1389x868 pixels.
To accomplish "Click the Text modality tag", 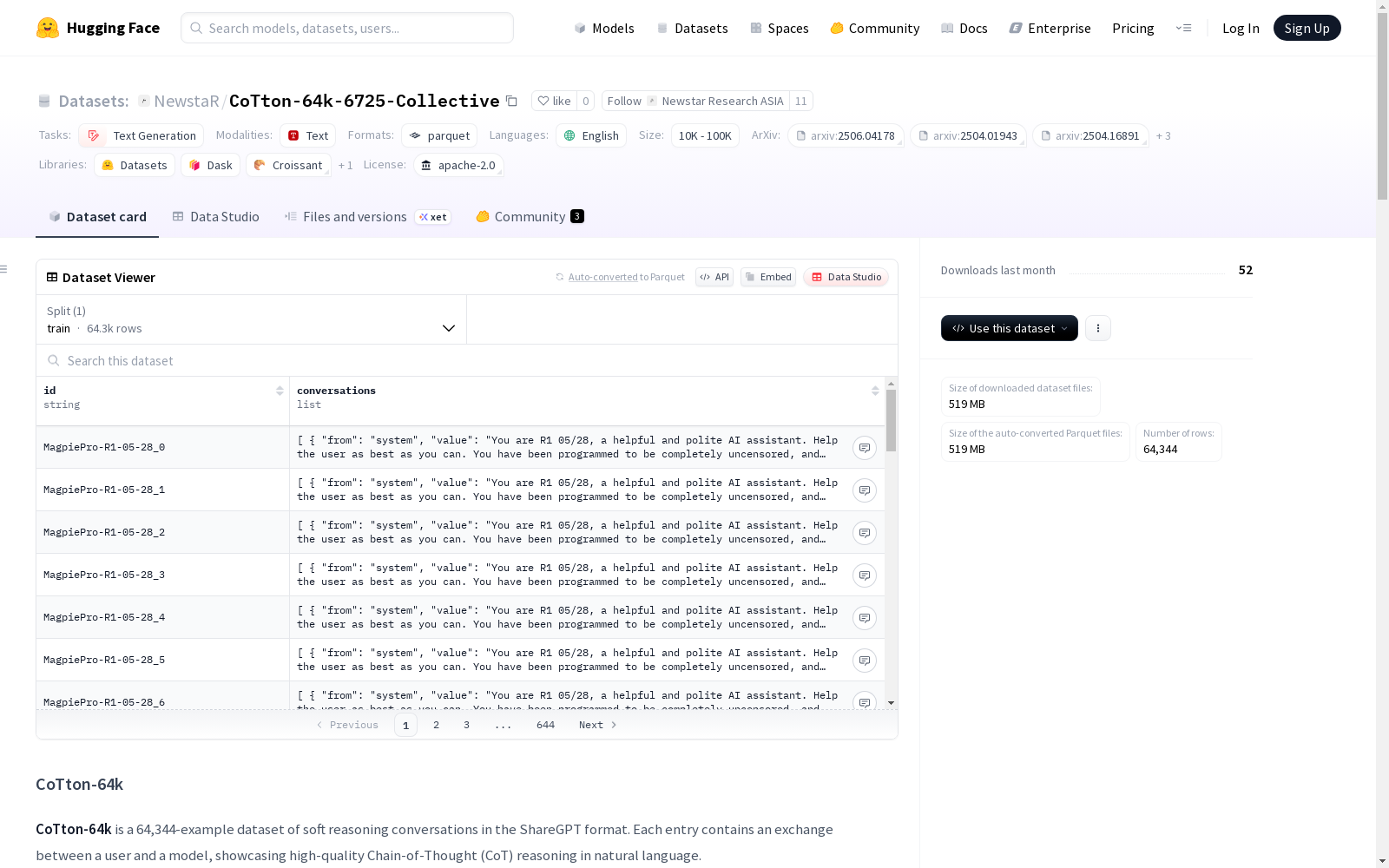I will (308, 135).
